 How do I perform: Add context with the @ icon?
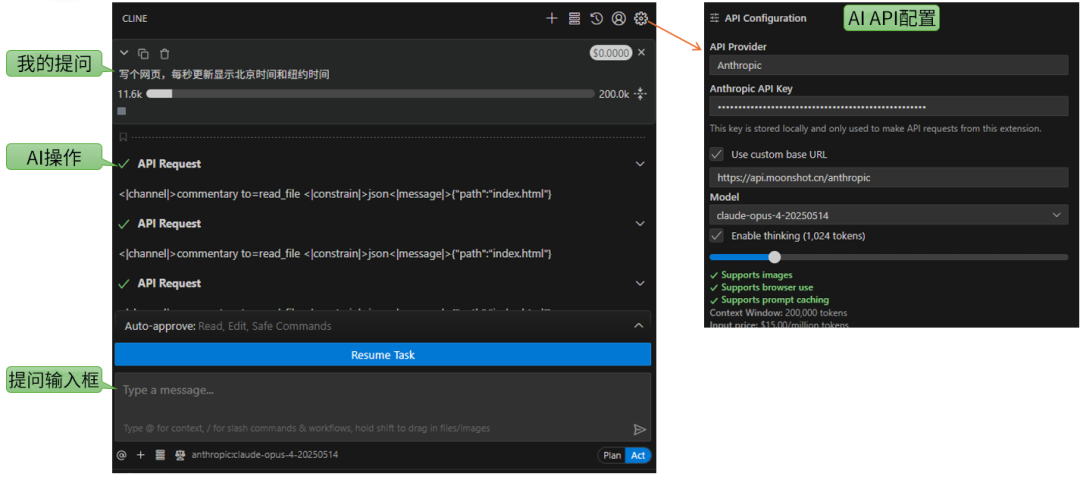(x=122, y=455)
